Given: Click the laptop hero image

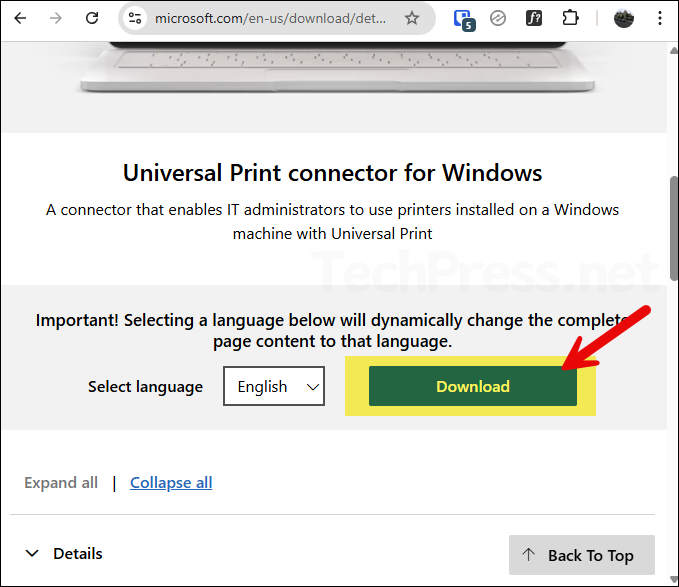Looking at the screenshot, I should click(337, 67).
